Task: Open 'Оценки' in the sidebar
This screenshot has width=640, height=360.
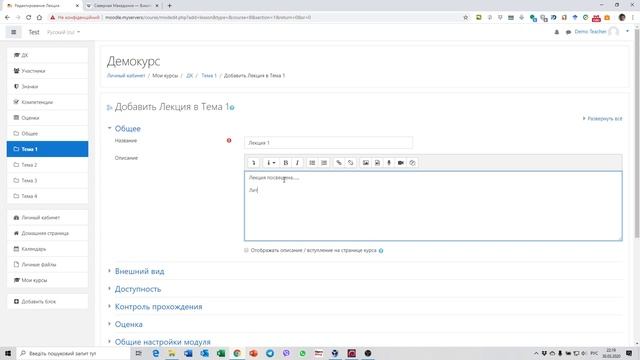Action: coord(47,118)
